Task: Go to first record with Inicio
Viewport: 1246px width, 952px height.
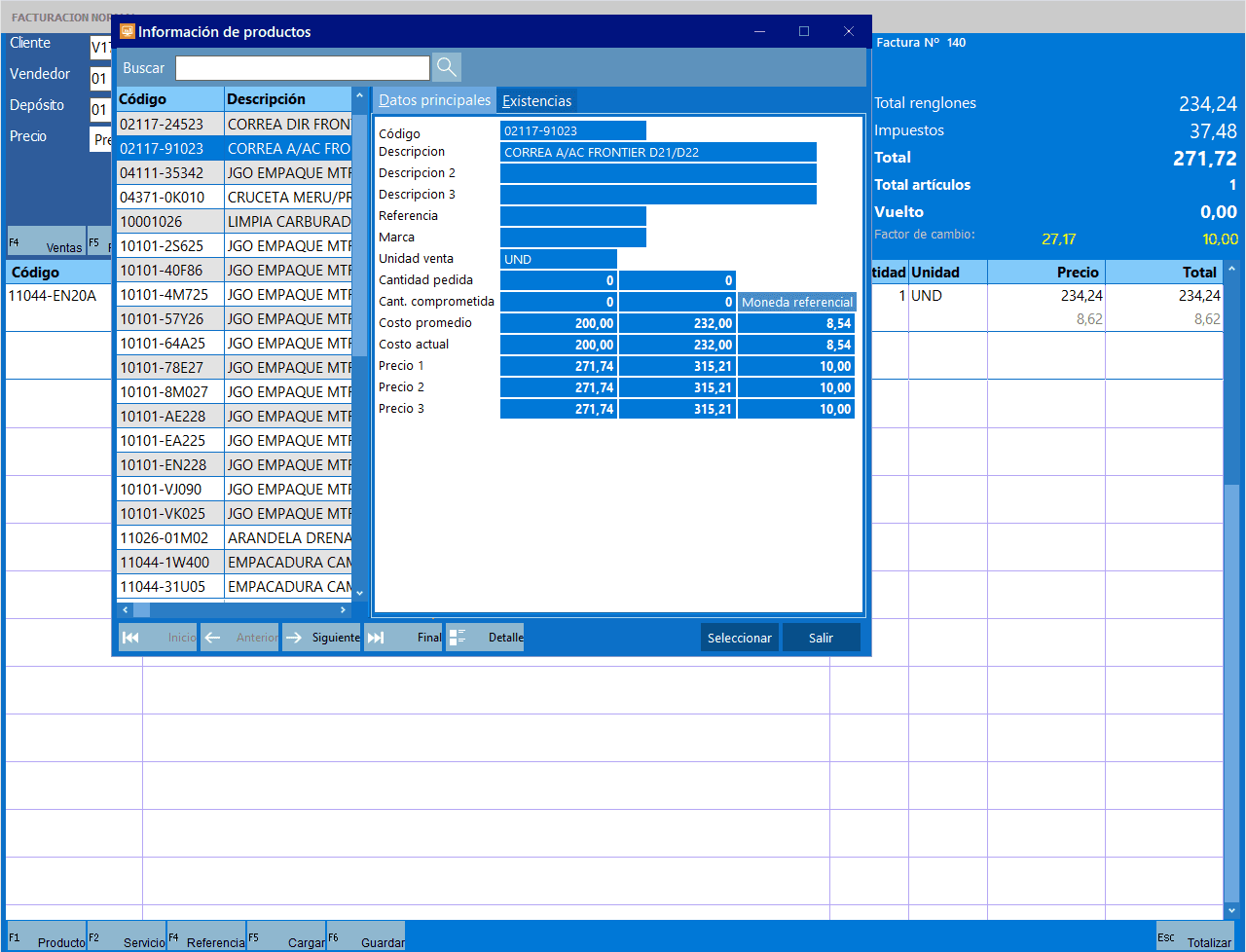Action: 158,638
